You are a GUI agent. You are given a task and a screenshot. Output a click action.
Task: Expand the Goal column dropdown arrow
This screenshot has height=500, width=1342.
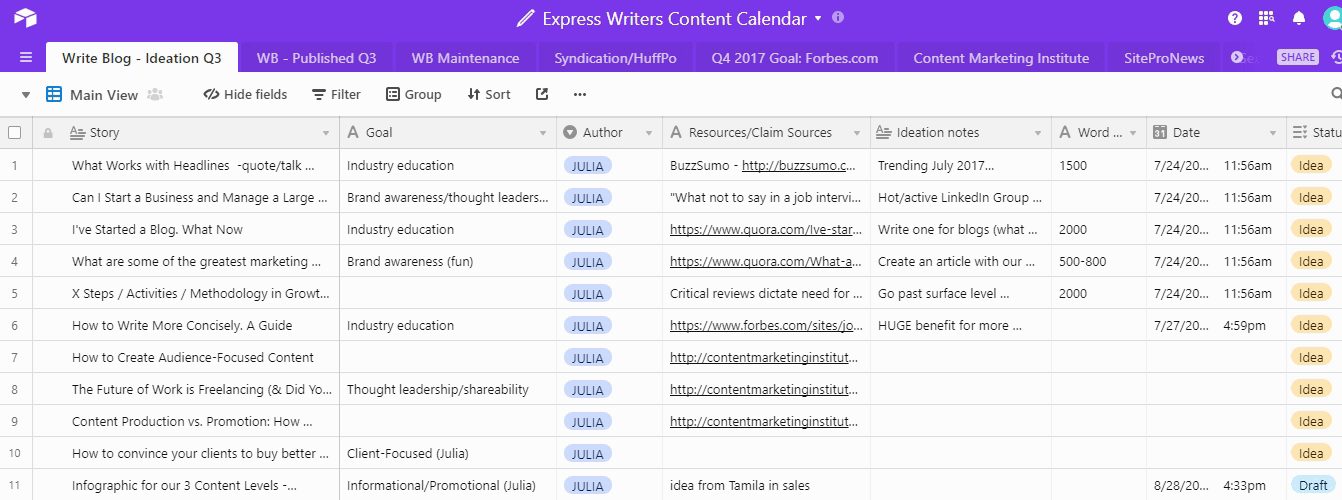543,133
